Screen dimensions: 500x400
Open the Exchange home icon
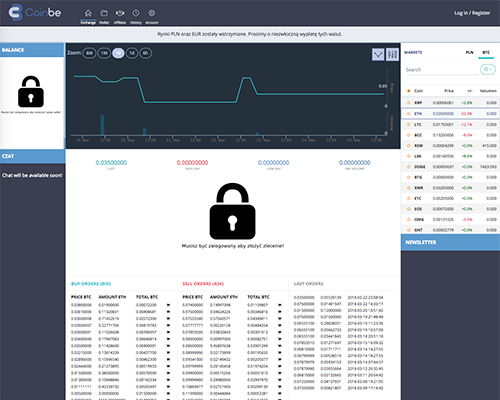[88, 13]
